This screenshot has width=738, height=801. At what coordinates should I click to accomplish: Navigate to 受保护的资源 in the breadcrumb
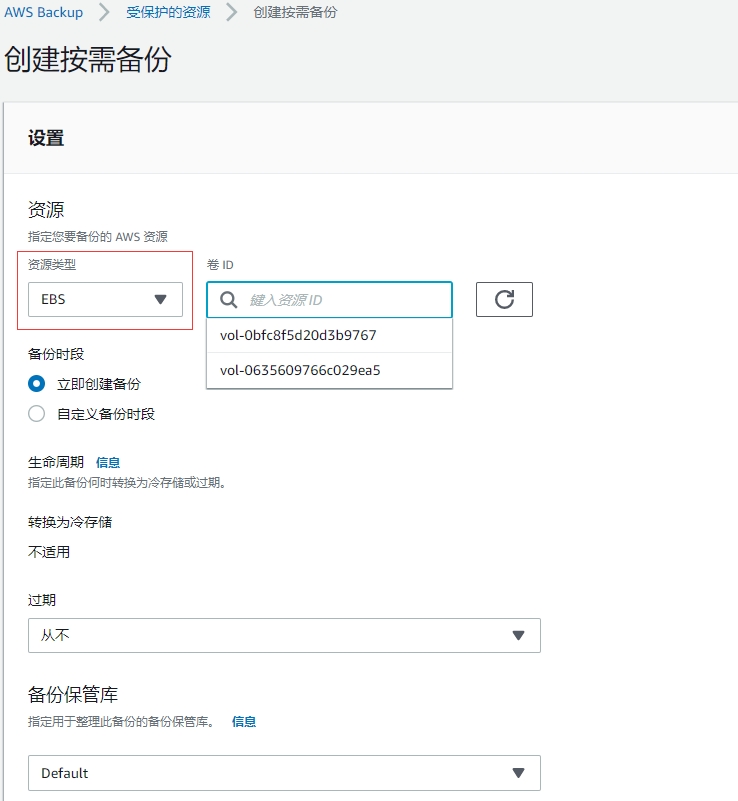click(168, 13)
